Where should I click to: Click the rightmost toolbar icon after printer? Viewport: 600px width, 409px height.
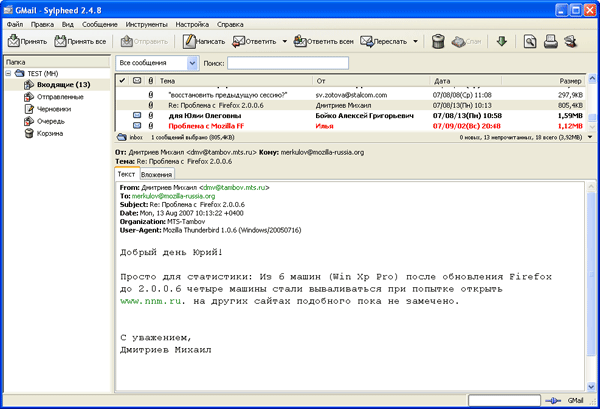[571, 41]
